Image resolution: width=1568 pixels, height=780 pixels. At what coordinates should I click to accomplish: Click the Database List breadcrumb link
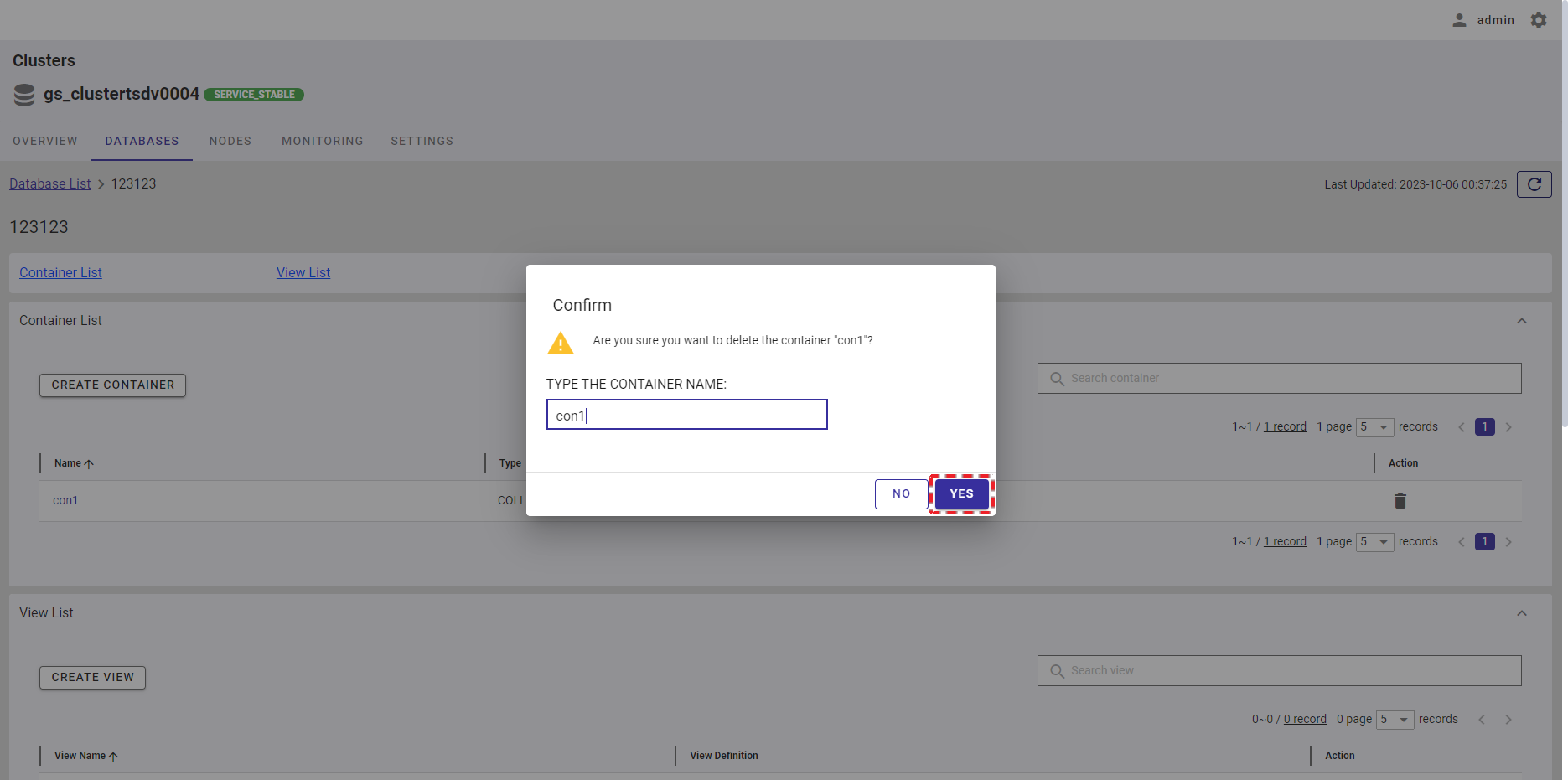coord(50,184)
